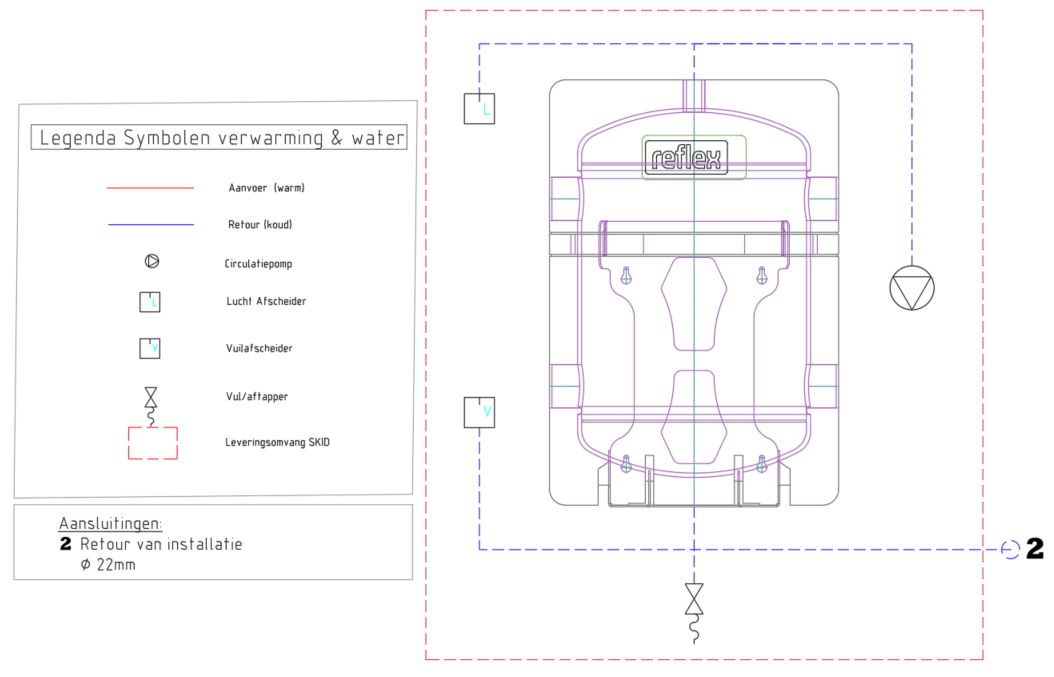The width and height of the screenshot is (1054, 677).
Task: Click the top pipe connection stub of the vessel
Action: coord(694,95)
